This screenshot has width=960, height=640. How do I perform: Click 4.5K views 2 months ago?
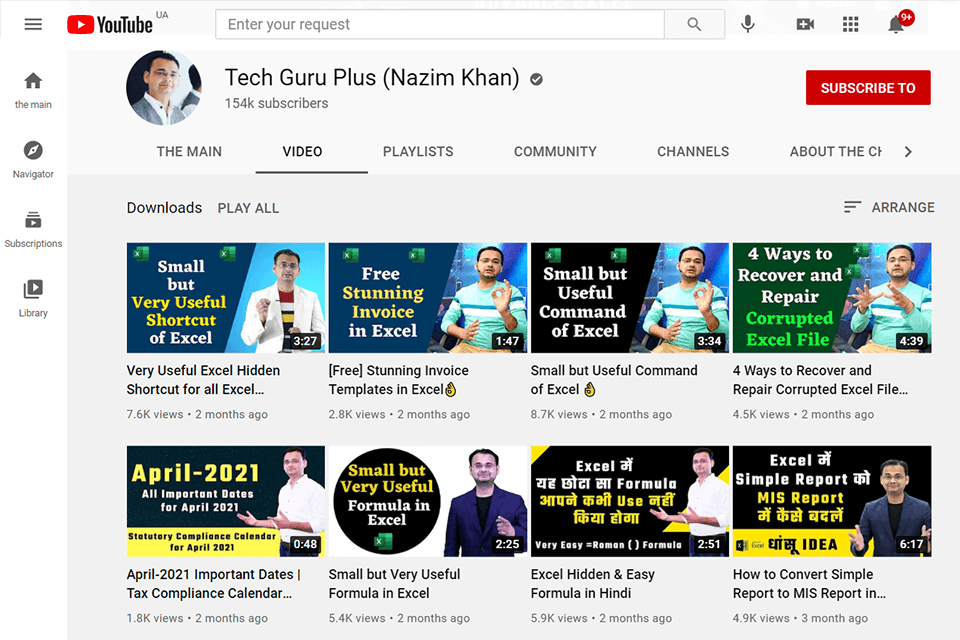pyautogui.click(x=803, y=414)
